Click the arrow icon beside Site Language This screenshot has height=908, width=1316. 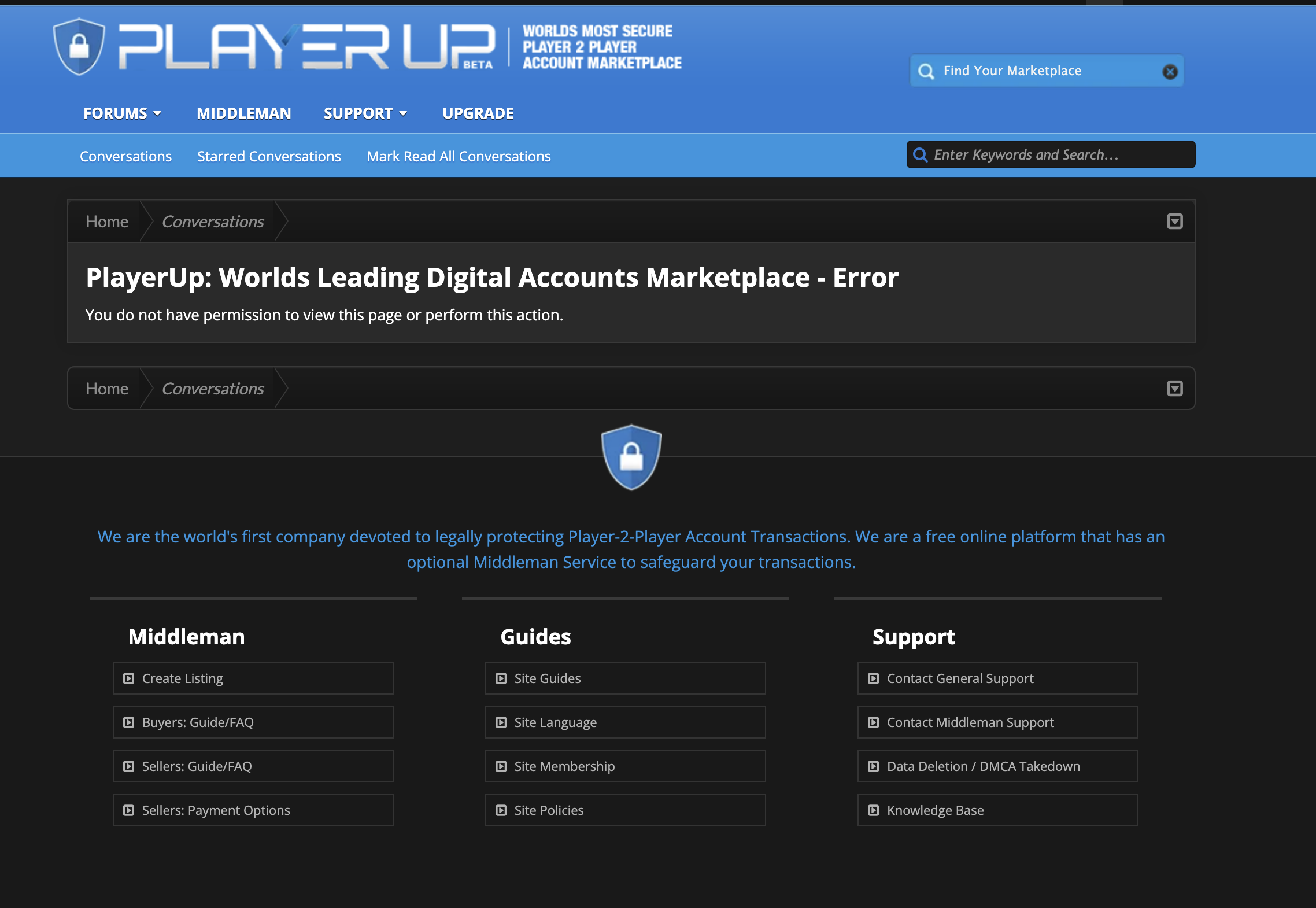pyautogui.click(x=501, y=722)
